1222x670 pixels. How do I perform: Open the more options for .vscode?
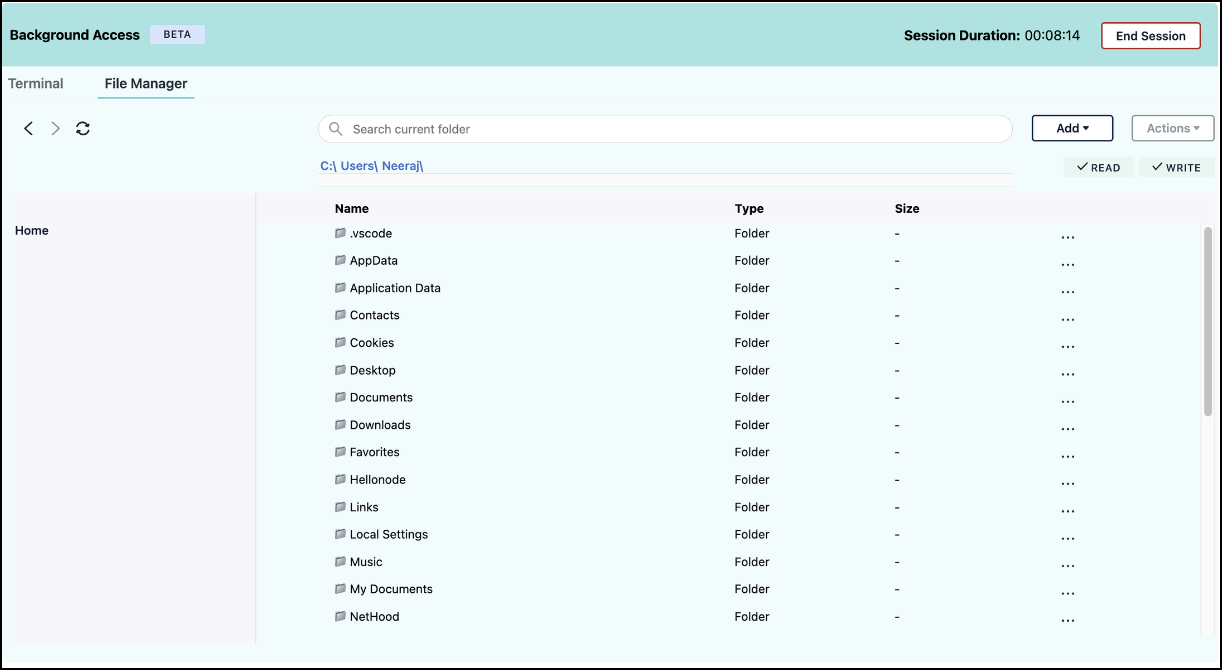pos(1067,237)
